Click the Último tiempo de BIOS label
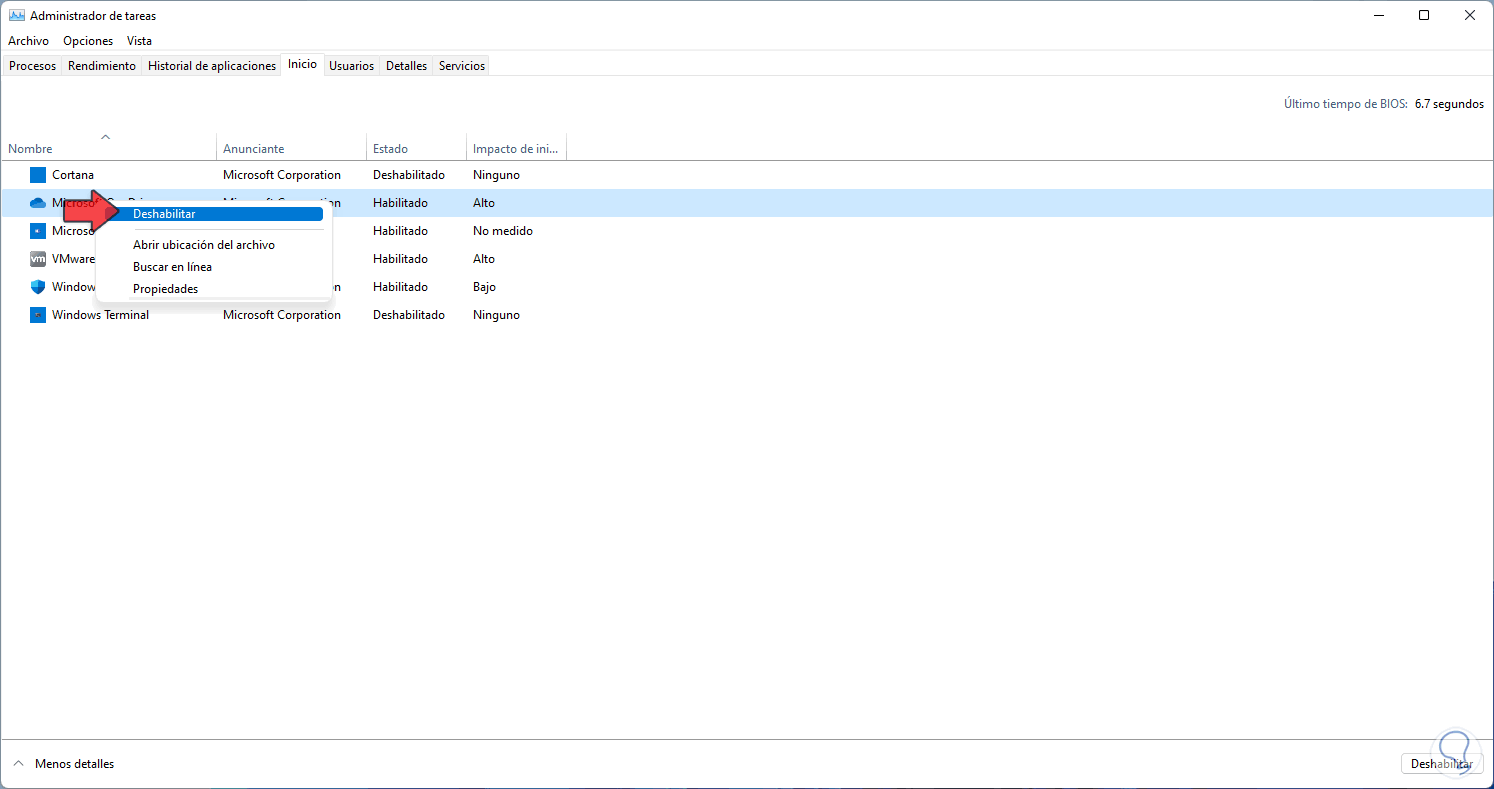Screen dimensions: 1494x789 1346,104
